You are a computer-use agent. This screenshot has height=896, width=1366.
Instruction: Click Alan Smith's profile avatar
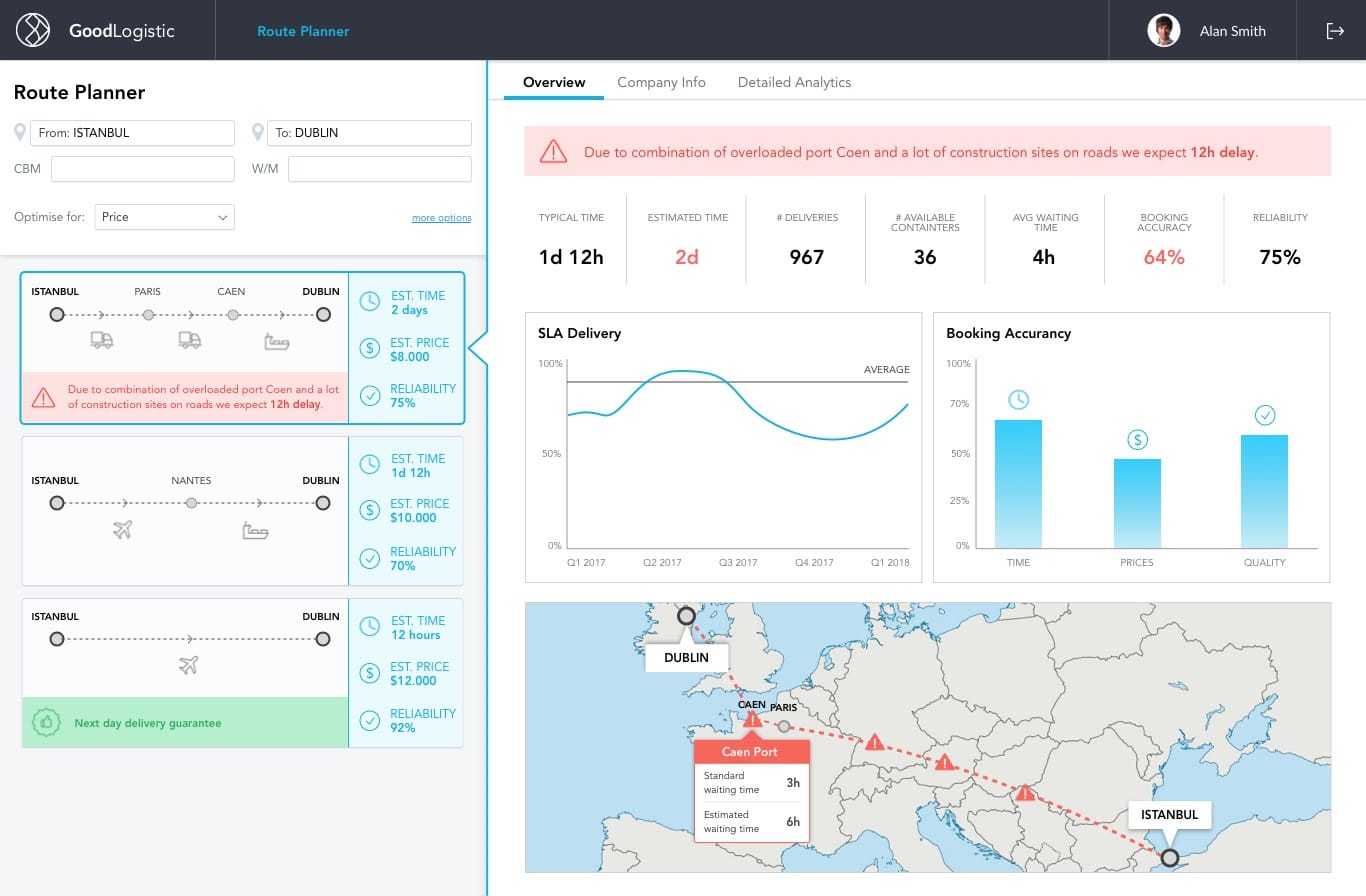point(1164,30)
